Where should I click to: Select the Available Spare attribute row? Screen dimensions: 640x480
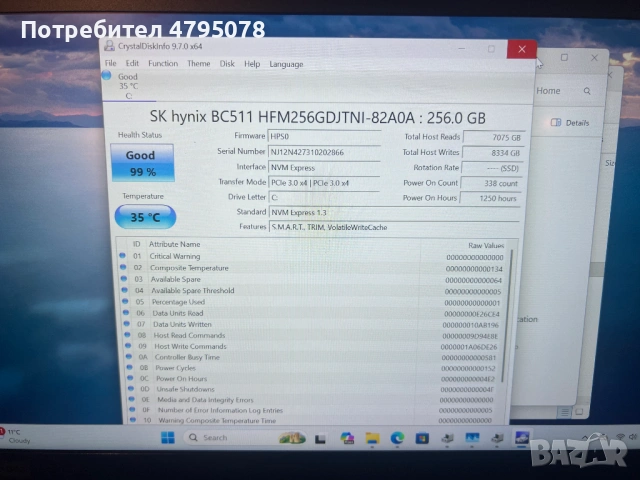[312, 280]
